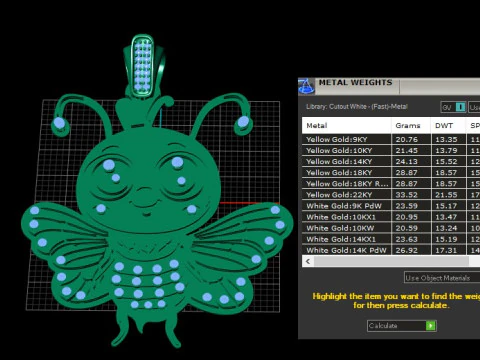Select the Yellow Gold:14KY row
This screenshot has width=480, height=360.
point(391,161)
